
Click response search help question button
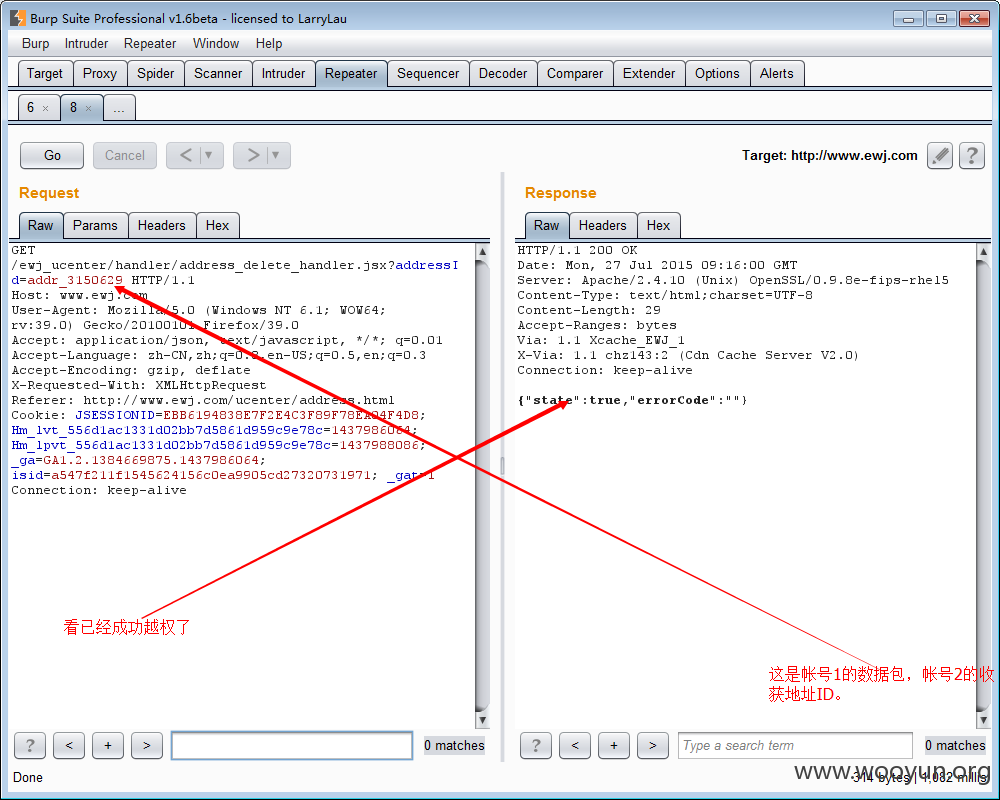pyautogui.click(x=536, y=745)
